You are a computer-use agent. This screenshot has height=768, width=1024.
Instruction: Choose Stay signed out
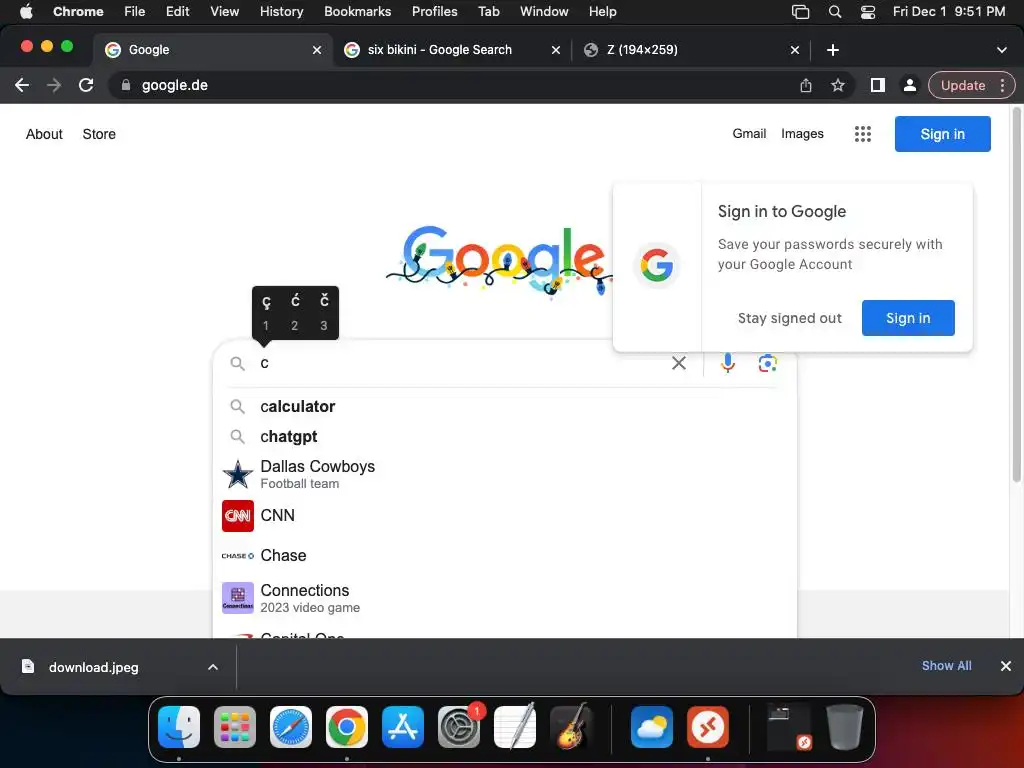[x=790, y=318]
